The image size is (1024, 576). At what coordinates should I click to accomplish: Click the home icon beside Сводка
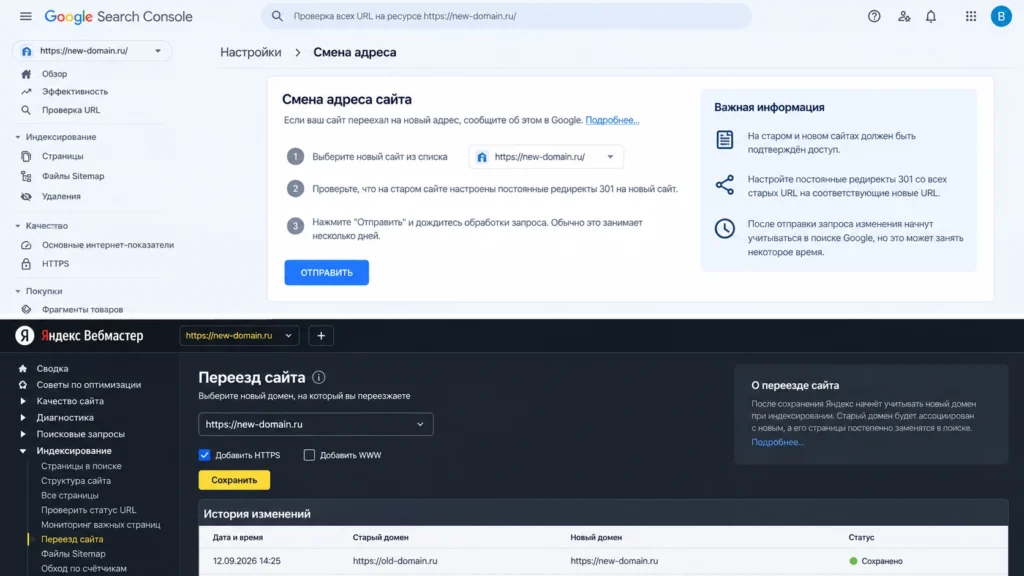point(23,368)
